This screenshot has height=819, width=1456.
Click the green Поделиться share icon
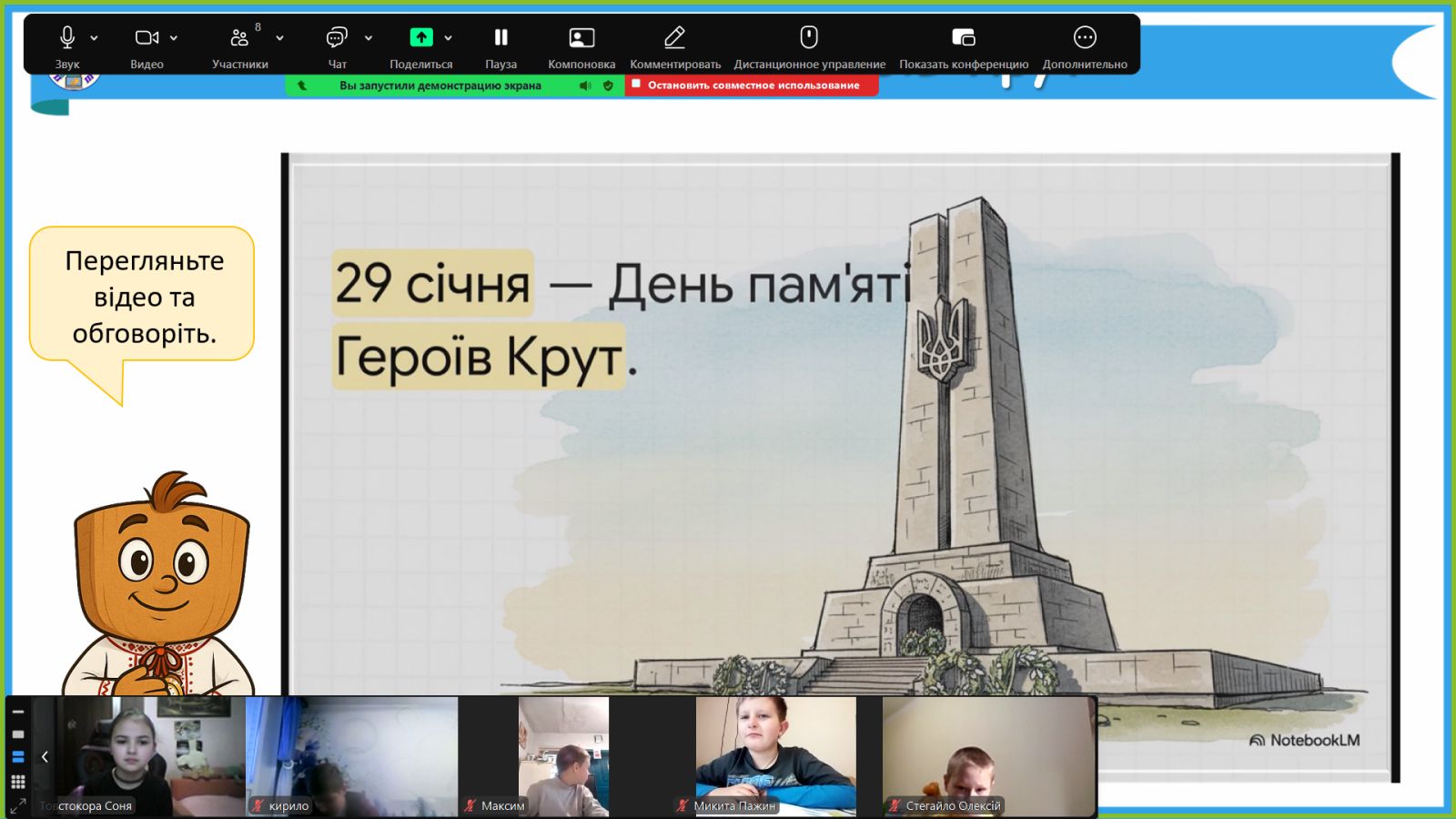click(x=420, y=38)
